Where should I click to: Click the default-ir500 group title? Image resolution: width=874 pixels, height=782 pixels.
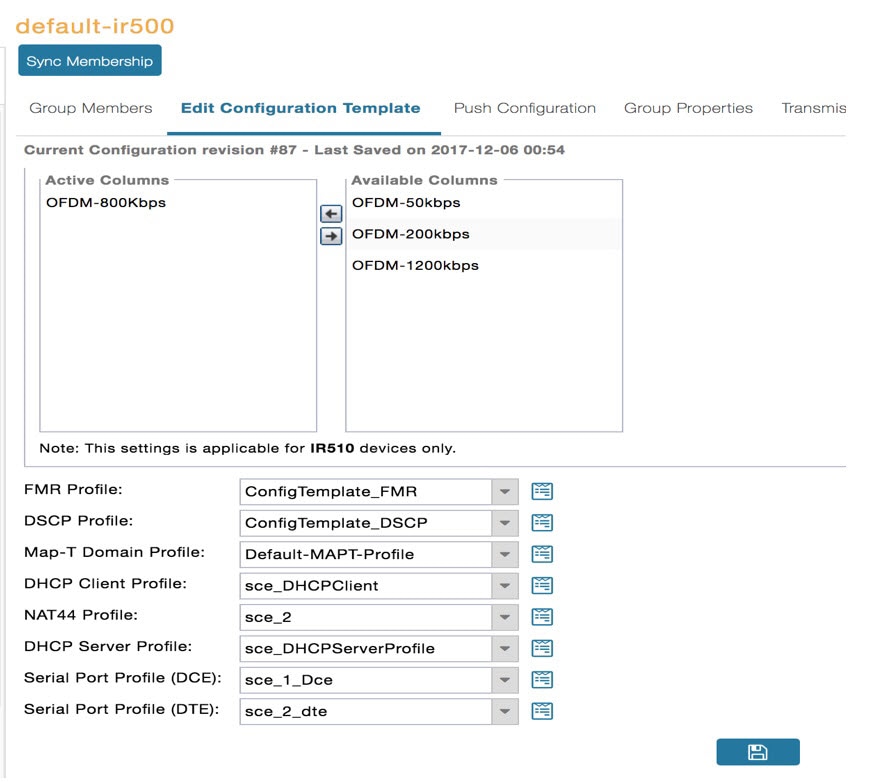click(95, 26)
